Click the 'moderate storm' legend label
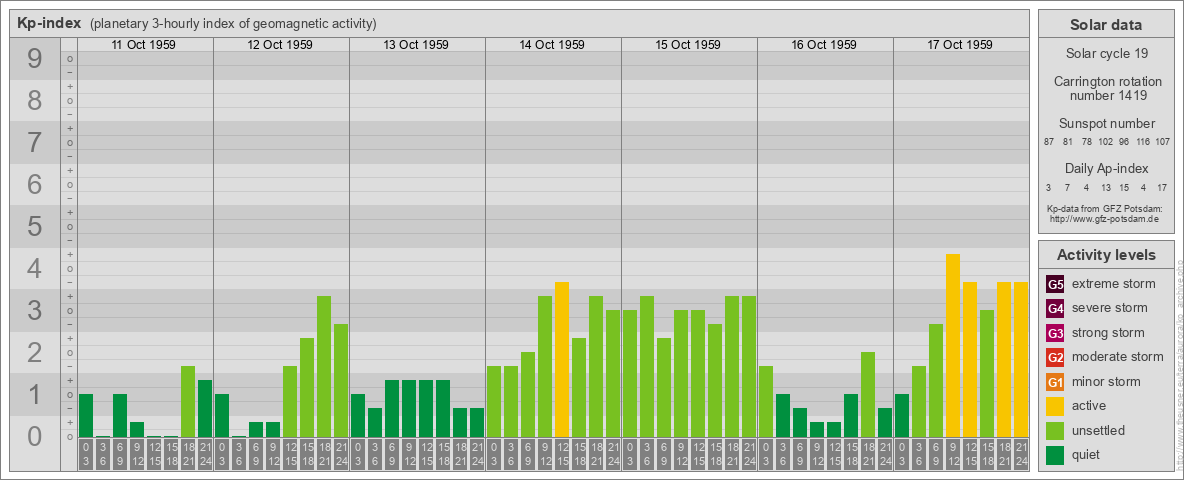Screen dimensions: 1184x480 point(1118,357)
